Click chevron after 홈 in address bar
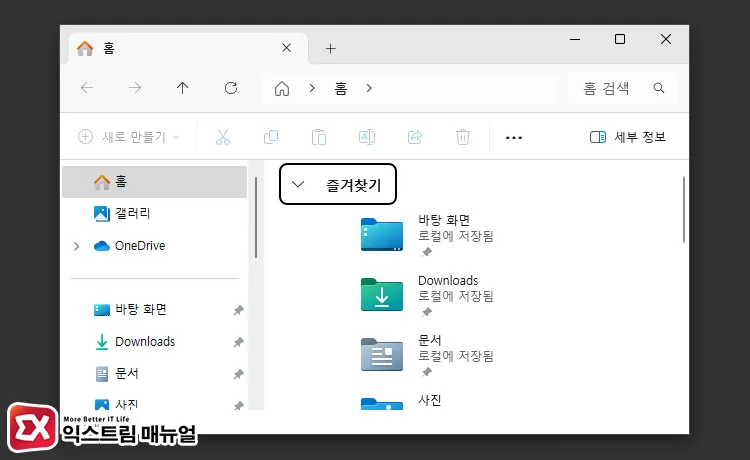The image size is (750, 460). coord(369,88)
